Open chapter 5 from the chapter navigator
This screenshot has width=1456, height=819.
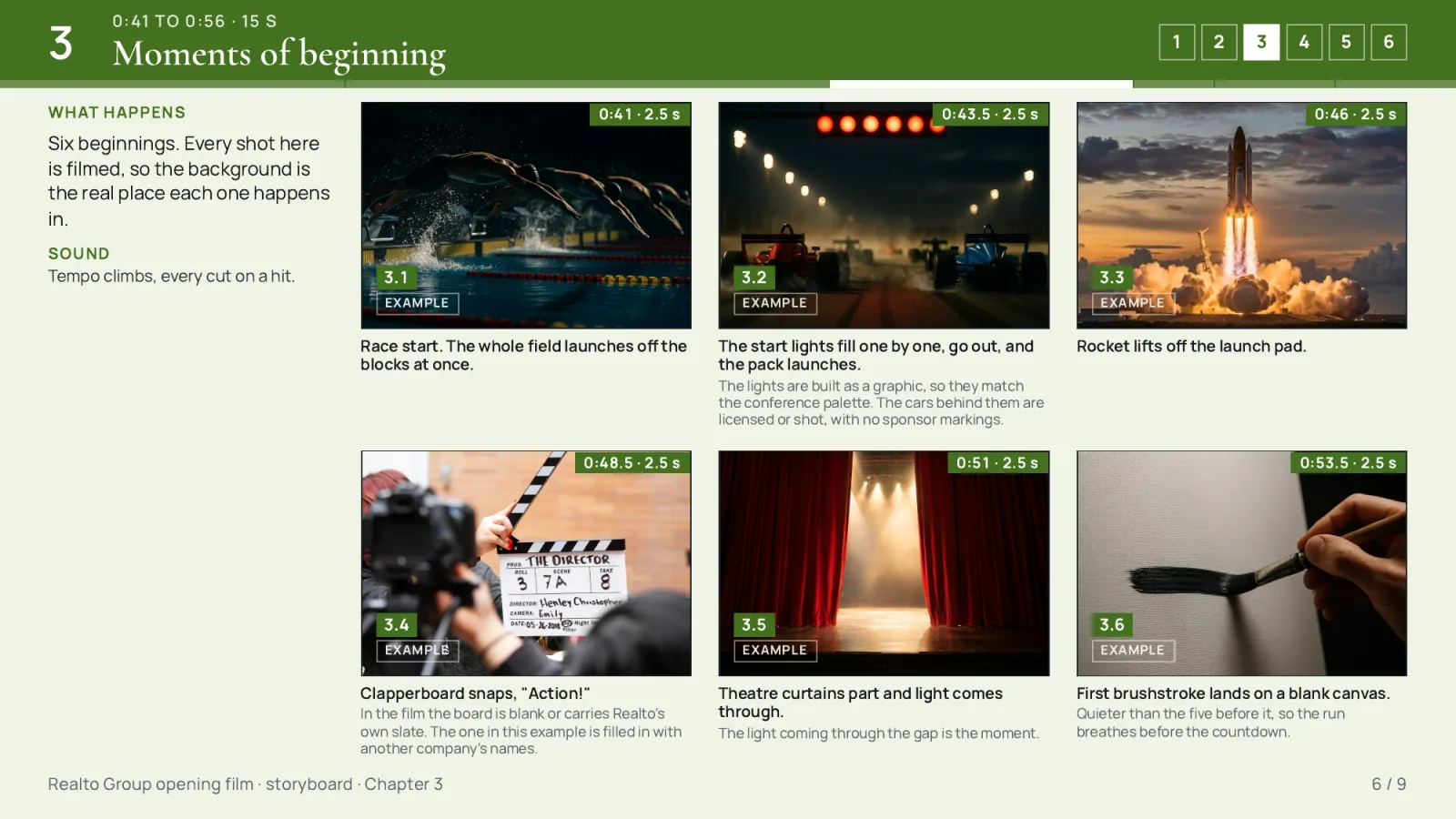(1346, 42)
